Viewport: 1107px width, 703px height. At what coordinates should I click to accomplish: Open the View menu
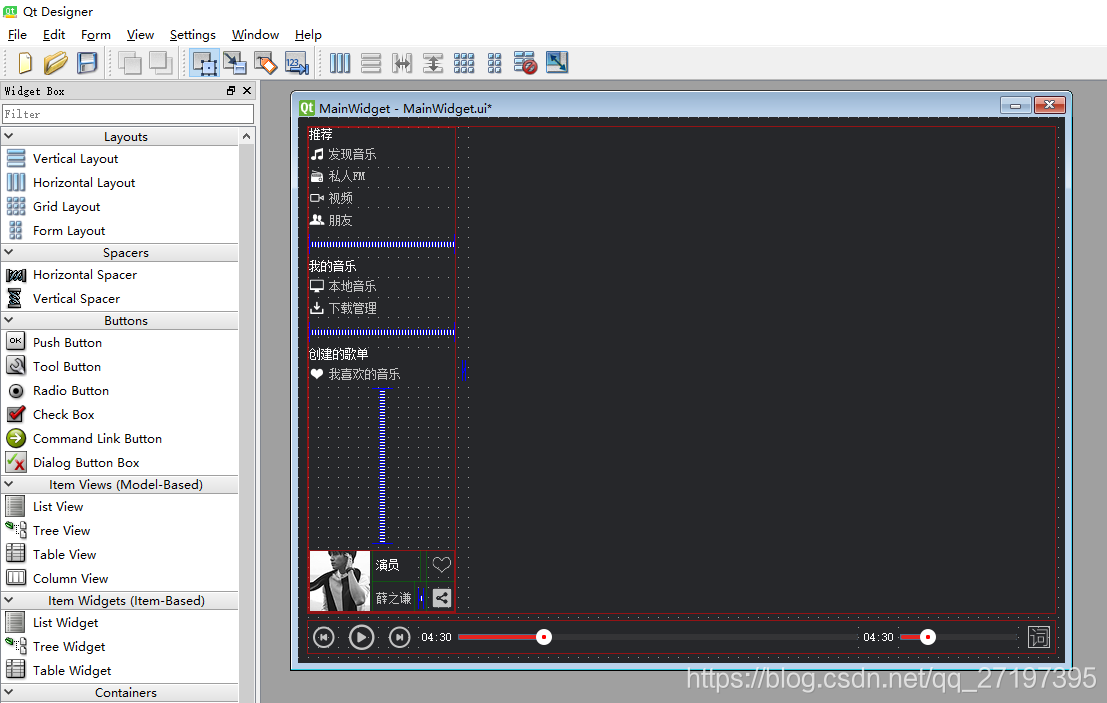point(140,35)
